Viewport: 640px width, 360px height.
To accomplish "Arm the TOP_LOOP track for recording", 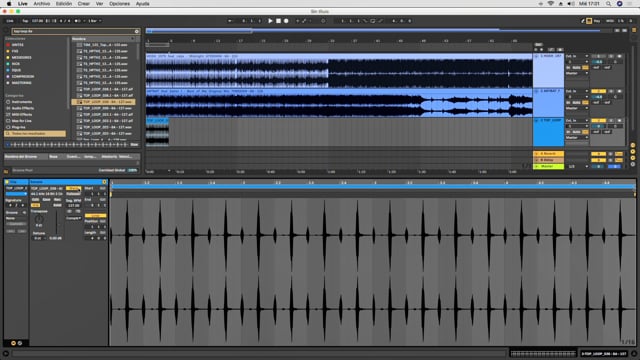I will pos(620,120).
